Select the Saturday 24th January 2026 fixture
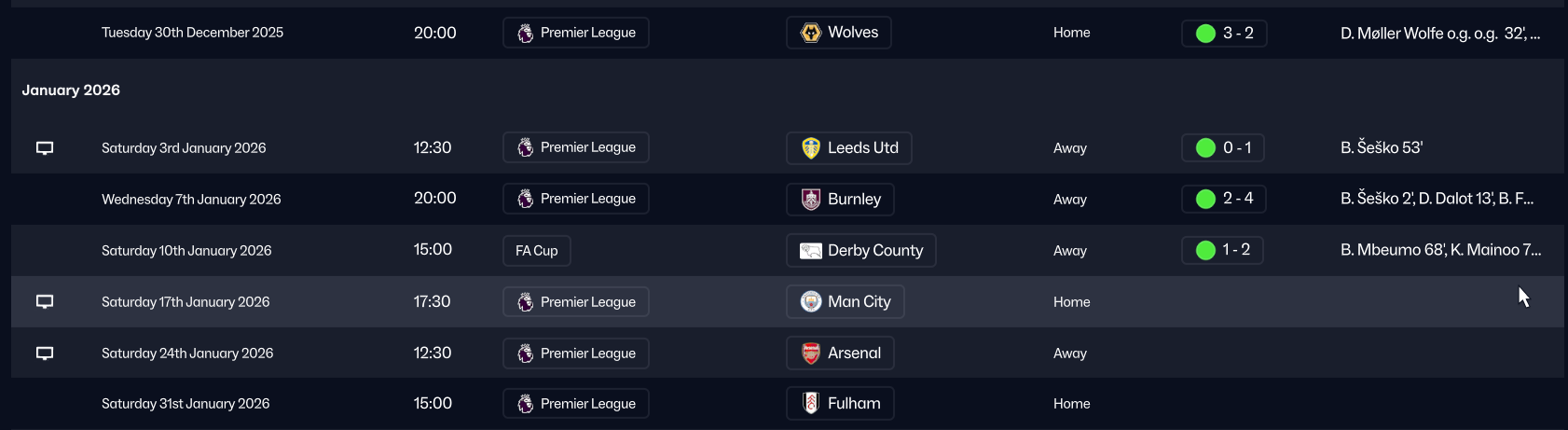The width and height of the screenshot is (1568, 430). (x=187, y=354)
